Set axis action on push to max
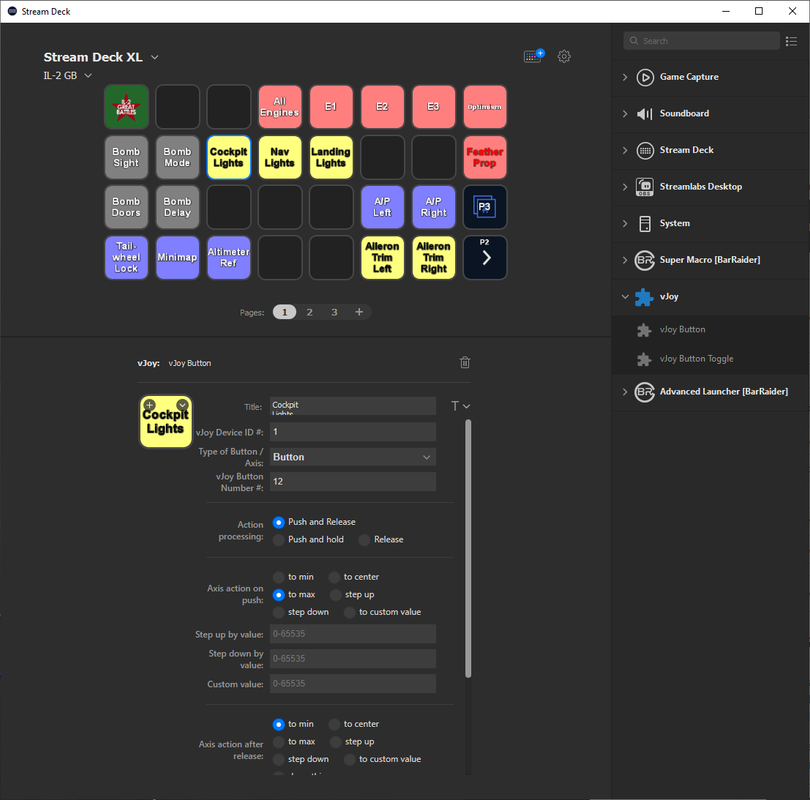This screenshot has width=810, height=800. pyautogui.click(x=278, y=595)
